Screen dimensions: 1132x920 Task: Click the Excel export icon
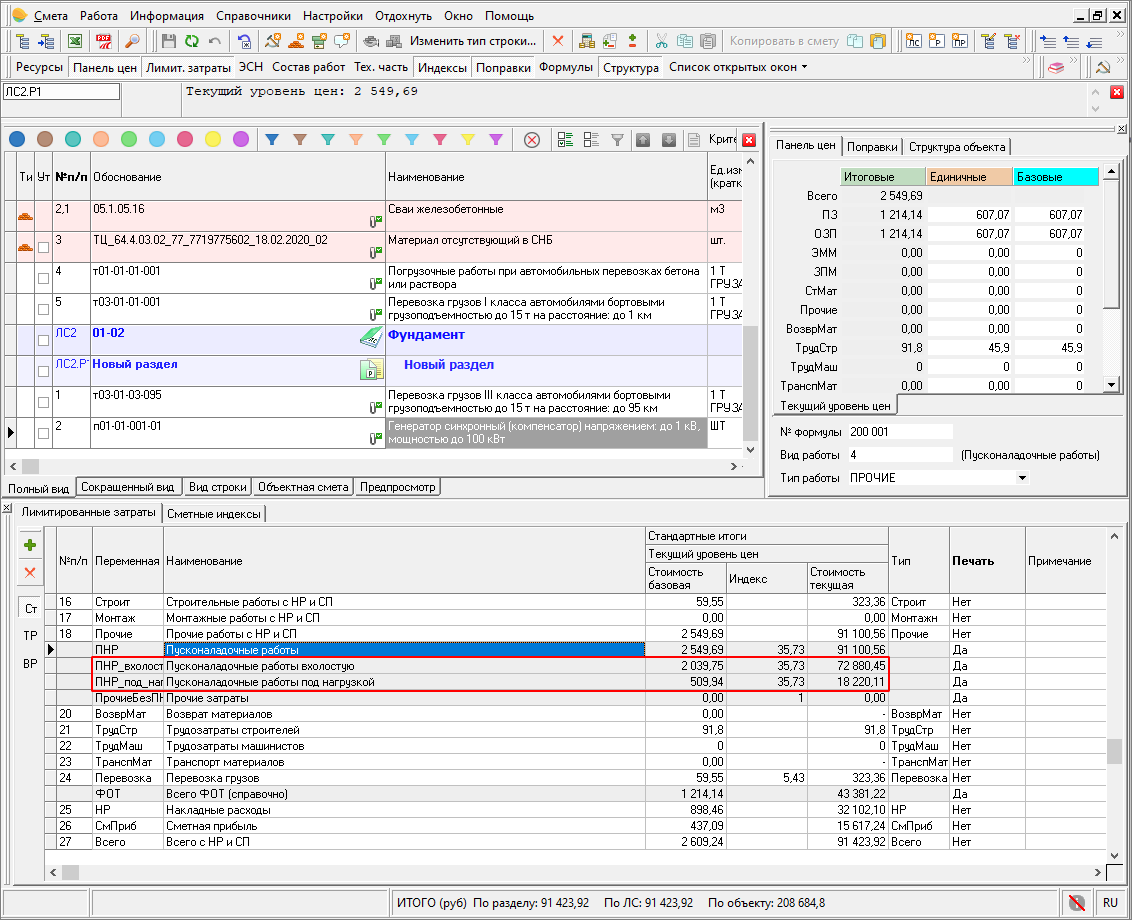tap(75, 41)
